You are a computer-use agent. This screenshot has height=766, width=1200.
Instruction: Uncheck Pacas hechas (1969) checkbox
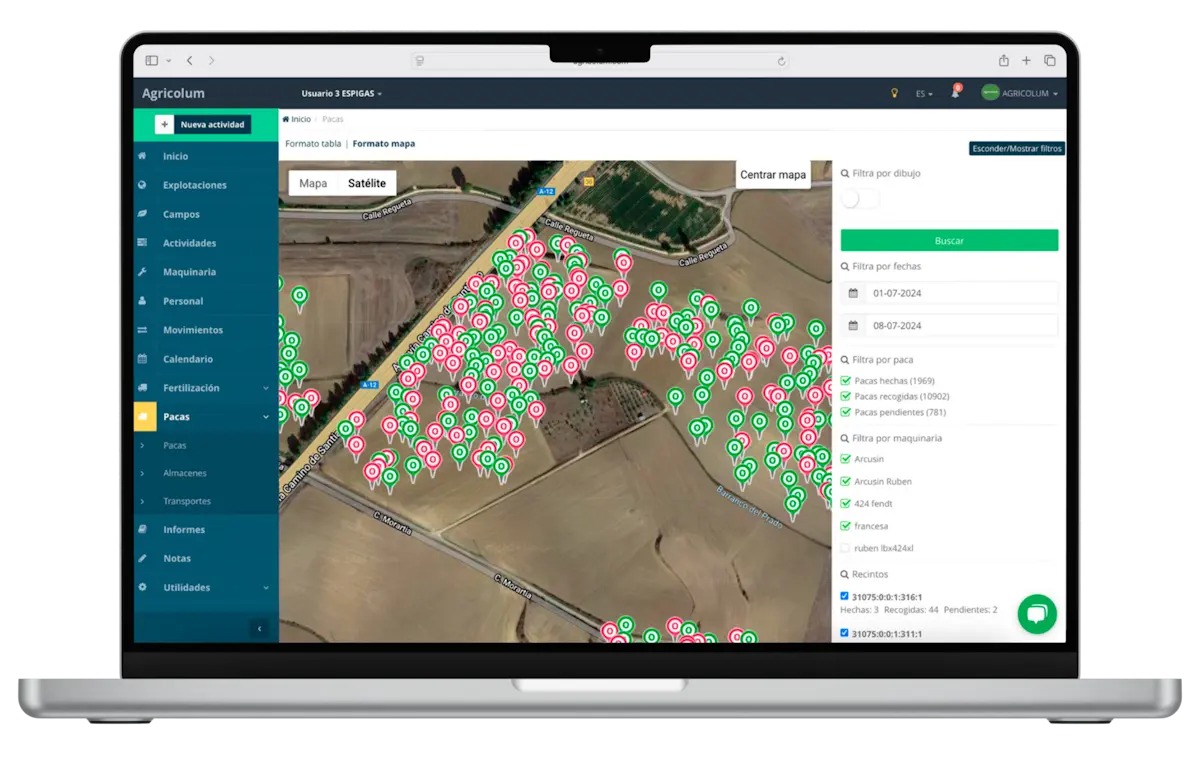pyautogui.click(x=846, y=381)
